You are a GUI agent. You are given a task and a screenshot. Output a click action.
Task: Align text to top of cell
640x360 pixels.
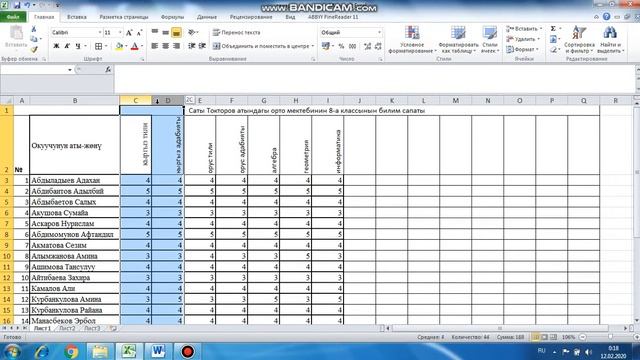155,32
